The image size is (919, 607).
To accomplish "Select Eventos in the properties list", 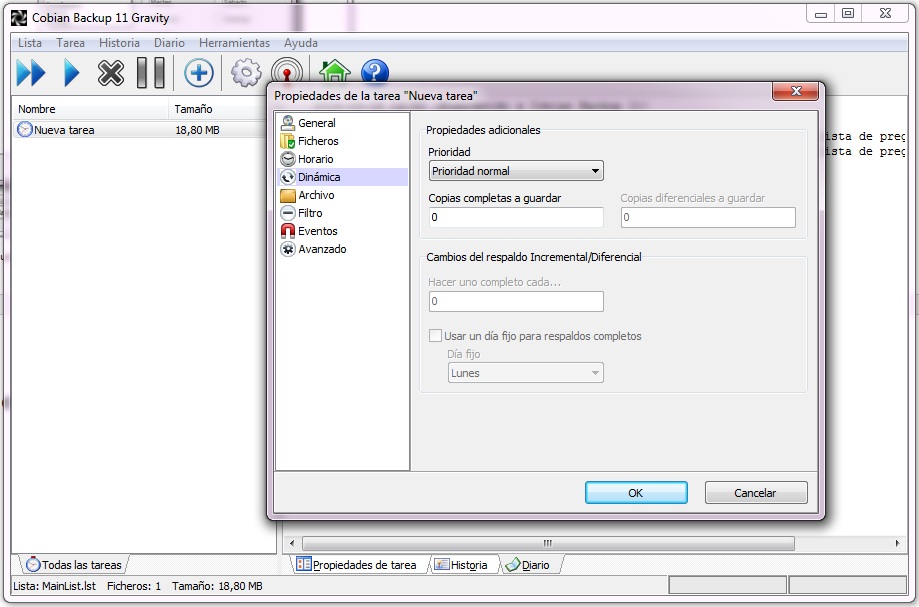I will click(x=318, y=231).
